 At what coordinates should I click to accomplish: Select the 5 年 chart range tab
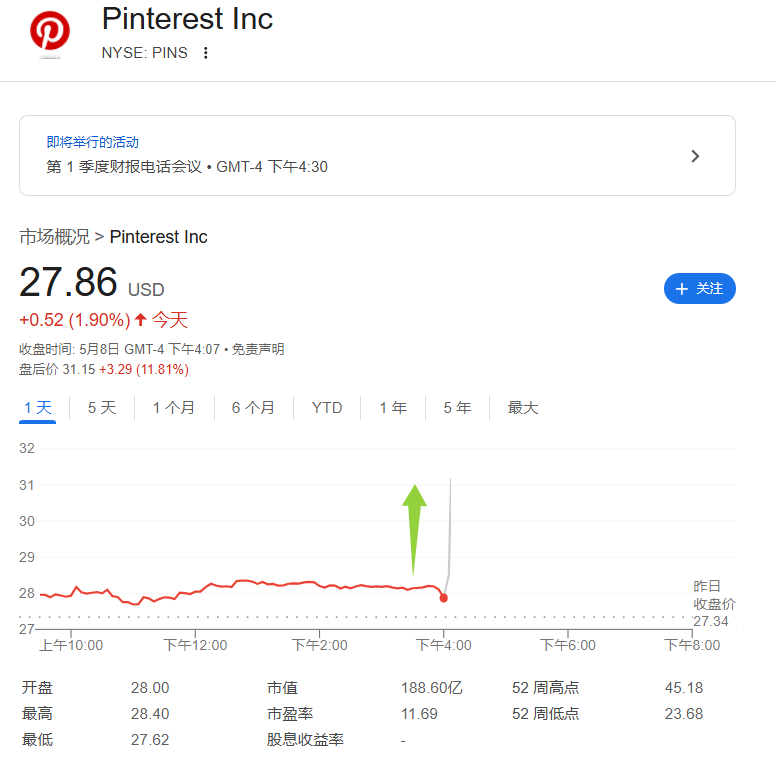(457, 408)
